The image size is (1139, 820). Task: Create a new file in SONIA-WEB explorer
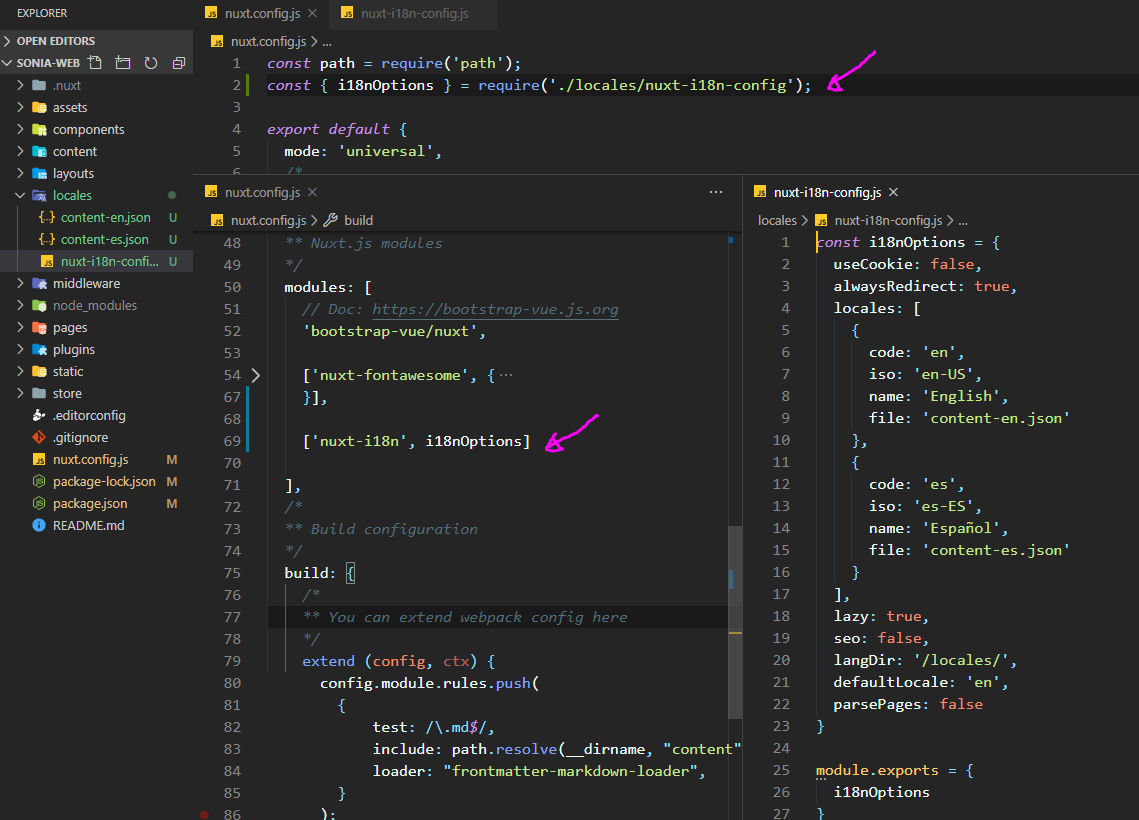tap(96, 62)
